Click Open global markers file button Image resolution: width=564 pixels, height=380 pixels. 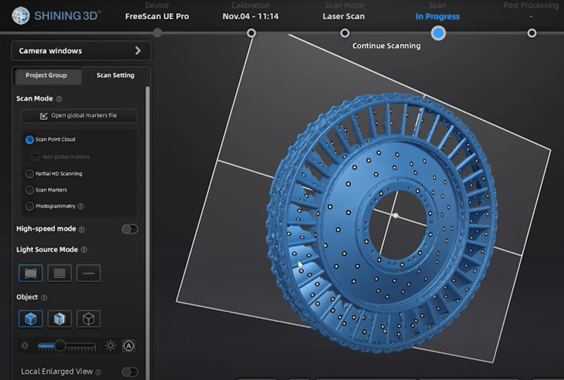[x=78, y=116]
